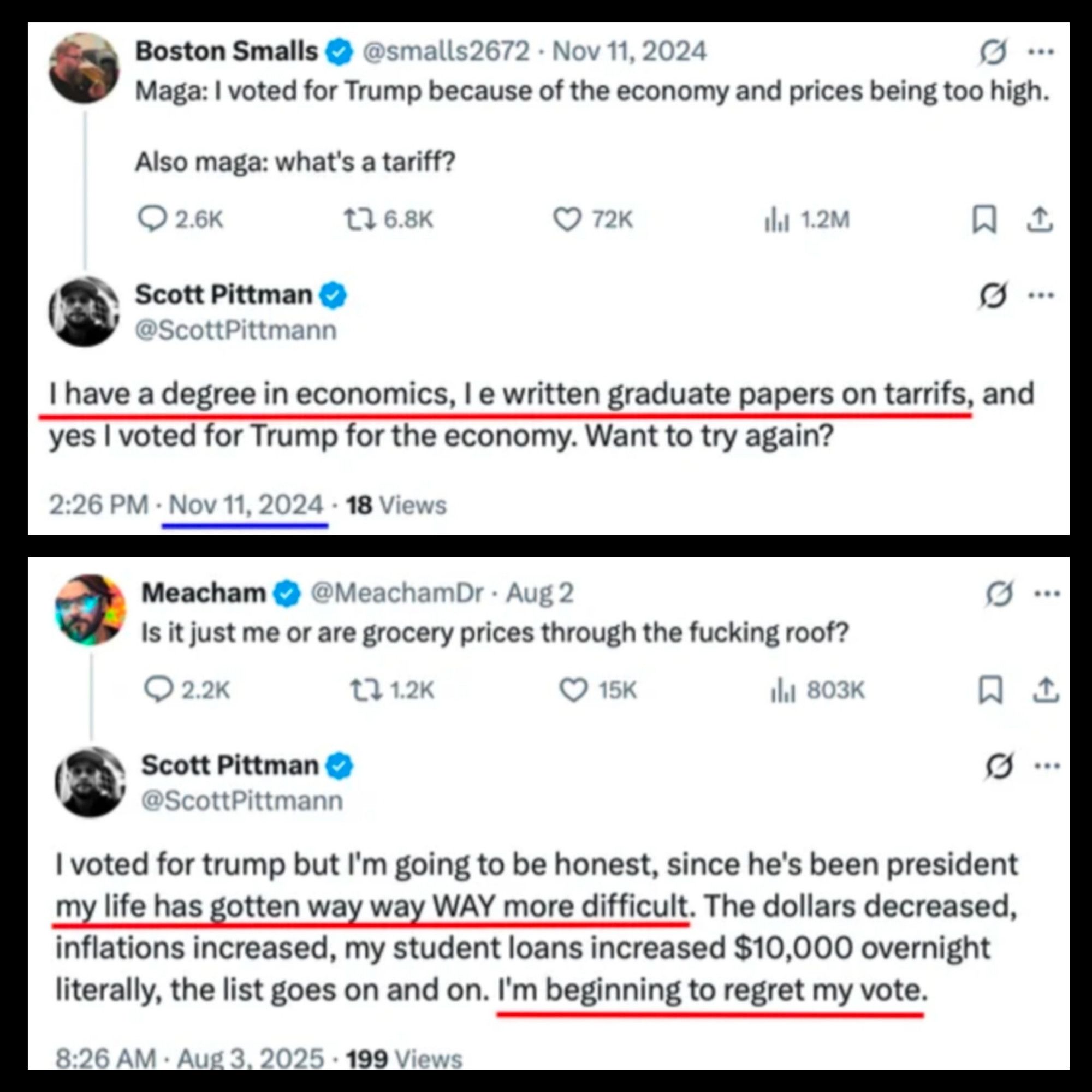
Task: Open the @MeachamDr profile handle
Action: [397, 593]
